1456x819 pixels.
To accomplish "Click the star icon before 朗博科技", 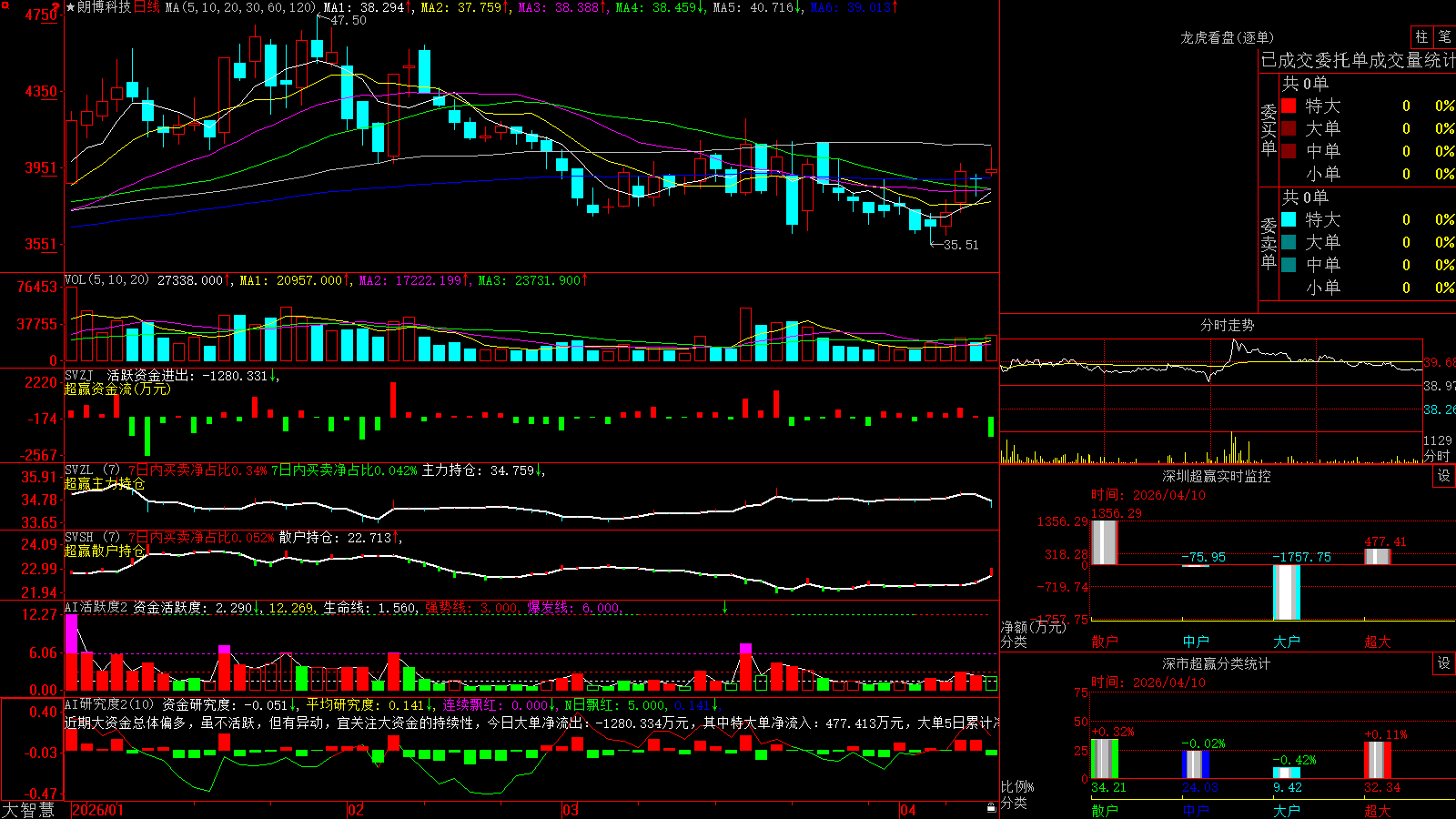I will click(x=70, y=7).
